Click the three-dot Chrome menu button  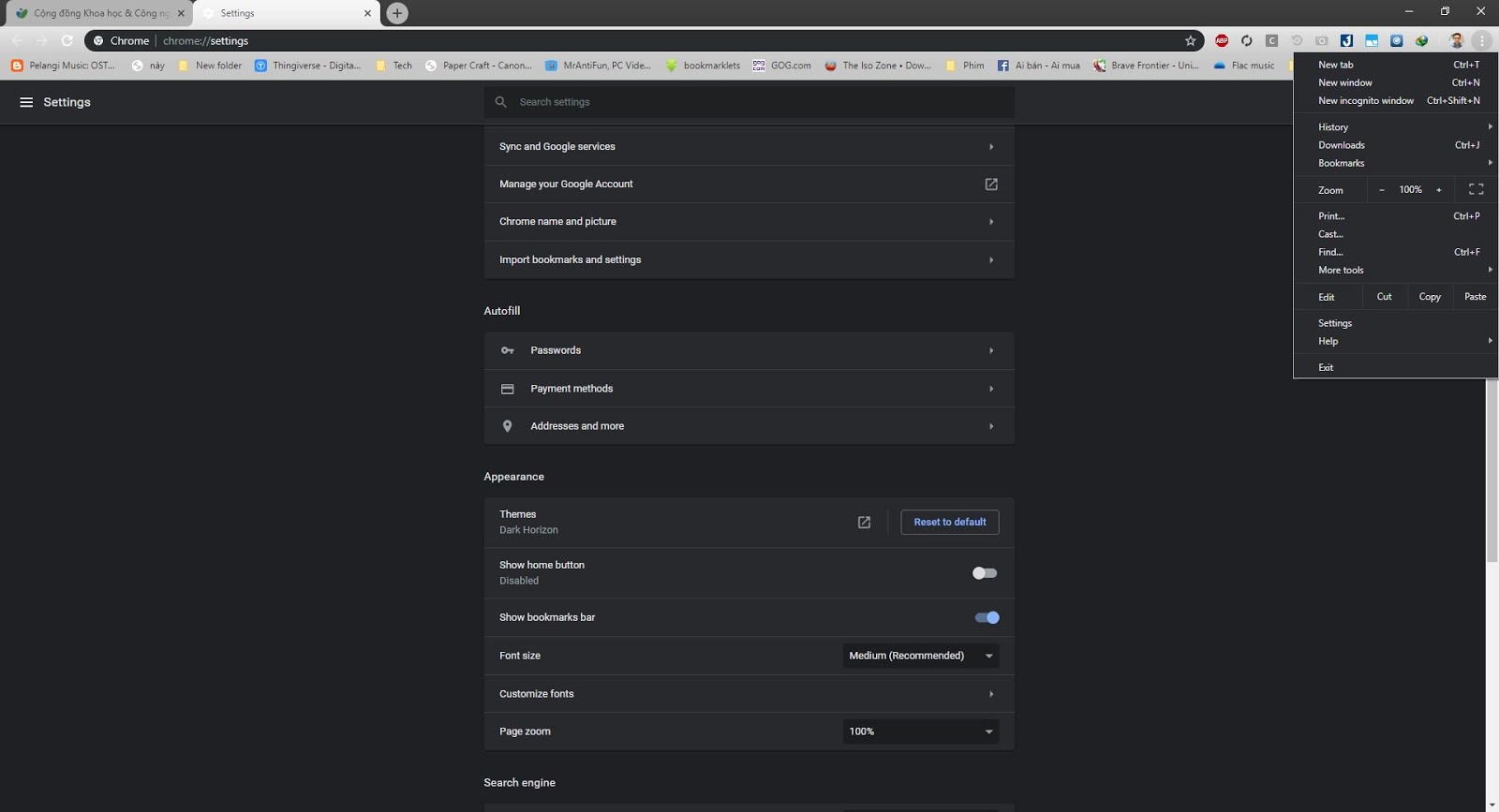click(x=1481, y=40)
